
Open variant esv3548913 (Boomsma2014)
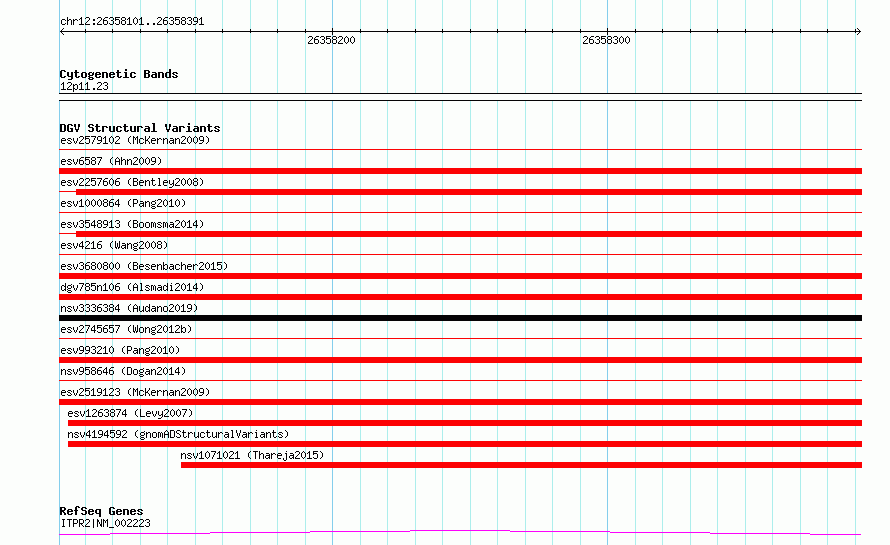[x=132, y=224]
